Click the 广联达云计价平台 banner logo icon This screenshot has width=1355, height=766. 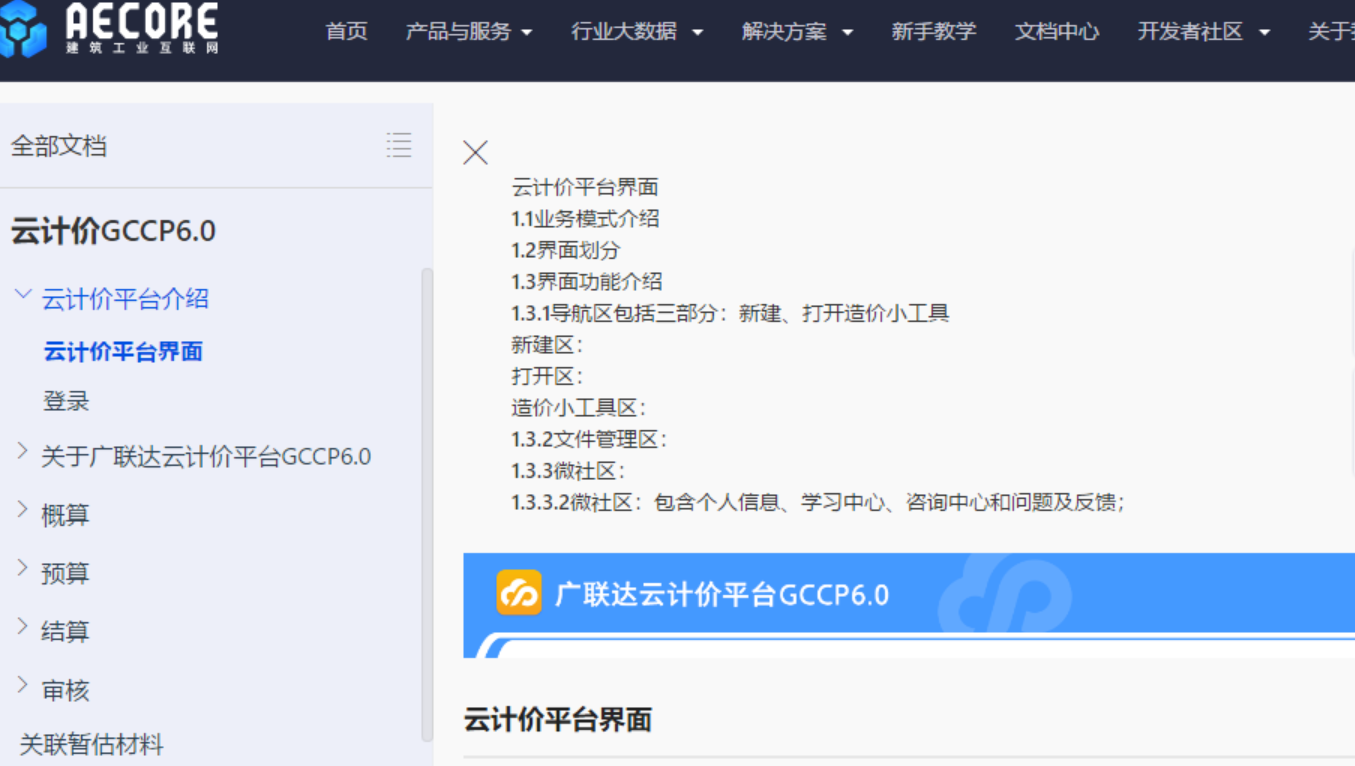[519, 593]
